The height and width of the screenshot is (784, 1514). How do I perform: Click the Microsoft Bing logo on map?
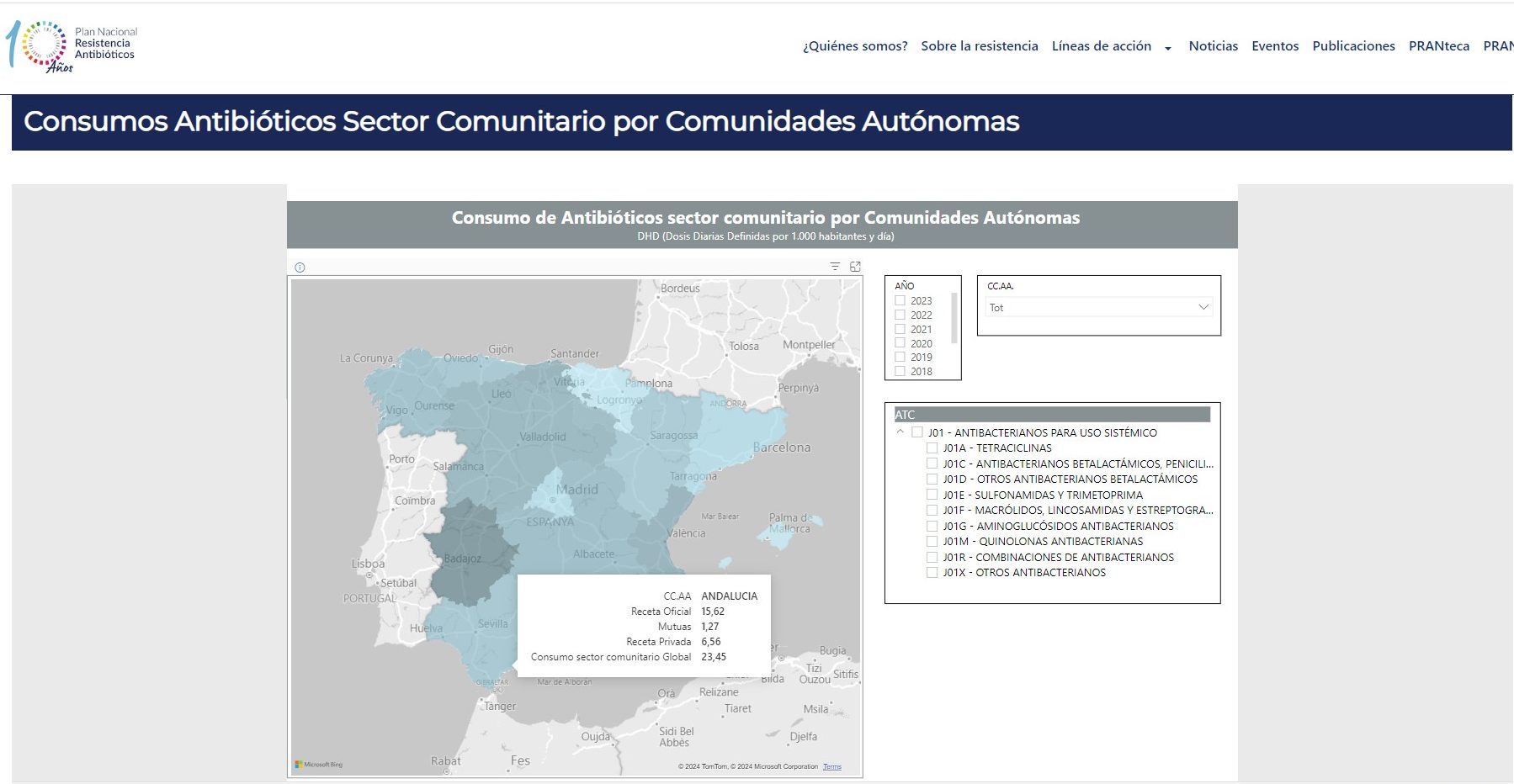tap(319, 765)
